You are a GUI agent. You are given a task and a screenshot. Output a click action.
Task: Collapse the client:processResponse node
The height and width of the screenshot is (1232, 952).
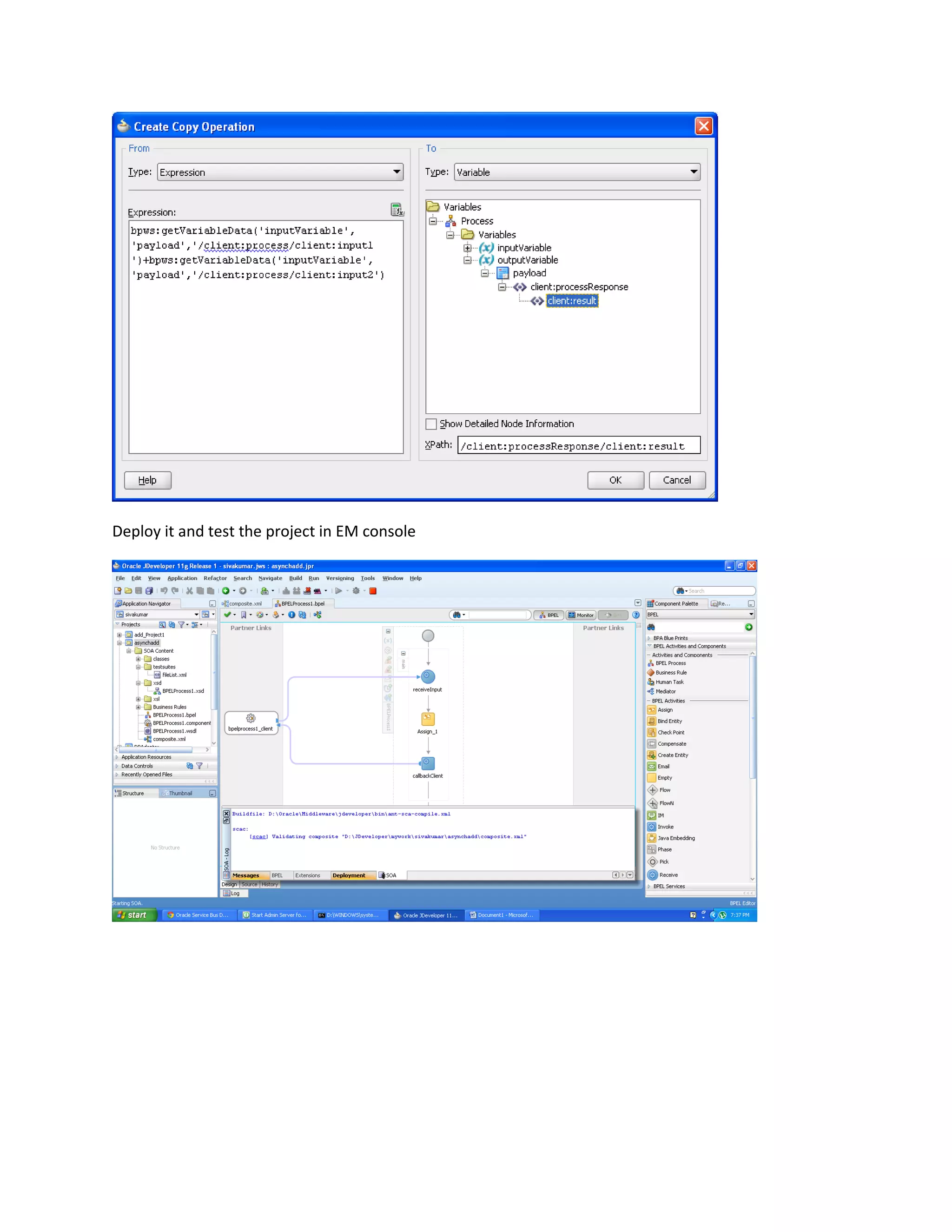(x=502, y=286)
